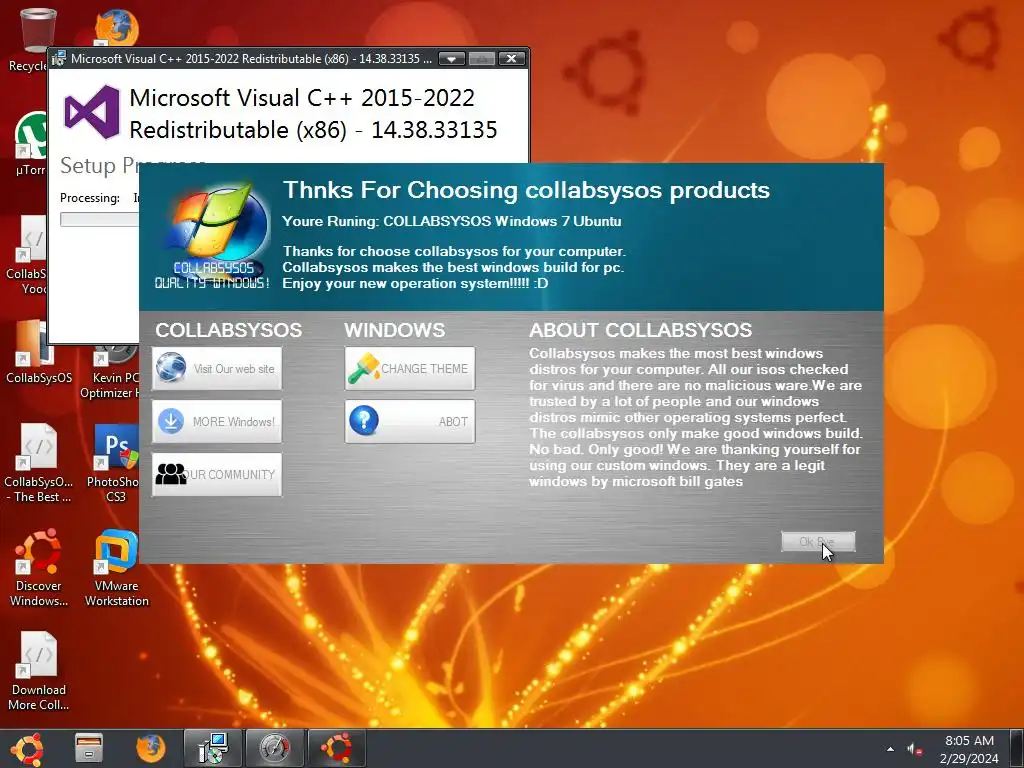The image size is (1024, 768).
Task: Click the CHANGE THEME button
Action: coord(410,368)
